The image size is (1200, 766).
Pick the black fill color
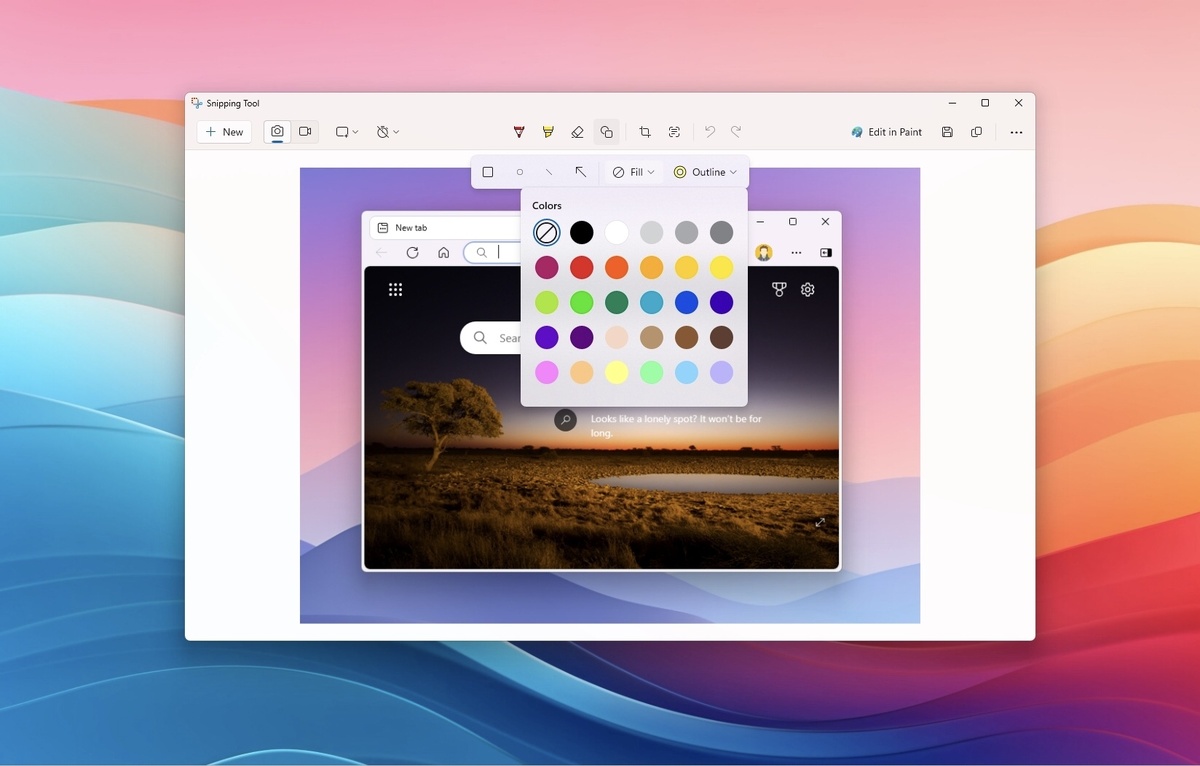[x=582, y=233]
